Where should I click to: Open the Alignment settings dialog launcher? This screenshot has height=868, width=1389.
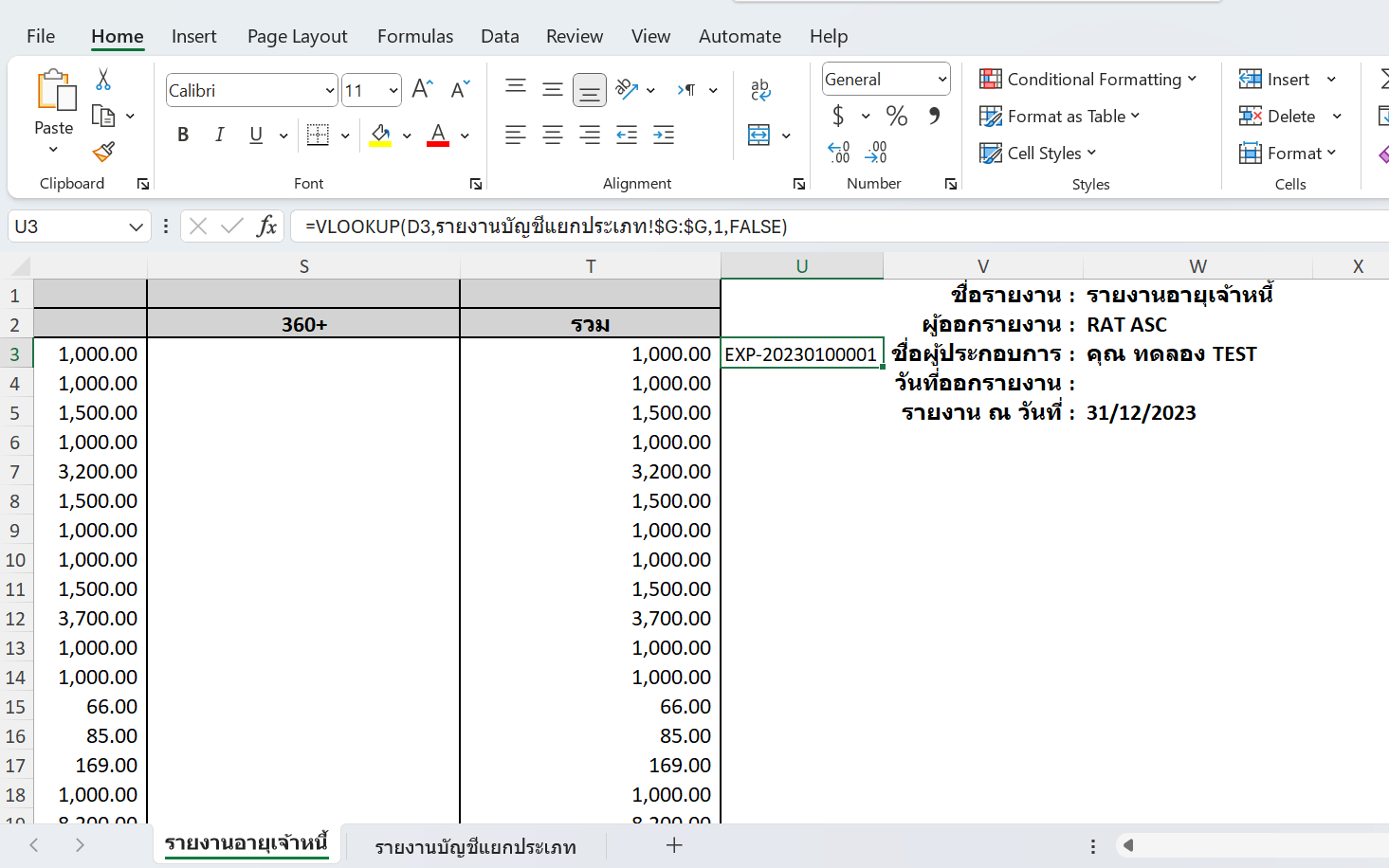[x=799, y=184]
